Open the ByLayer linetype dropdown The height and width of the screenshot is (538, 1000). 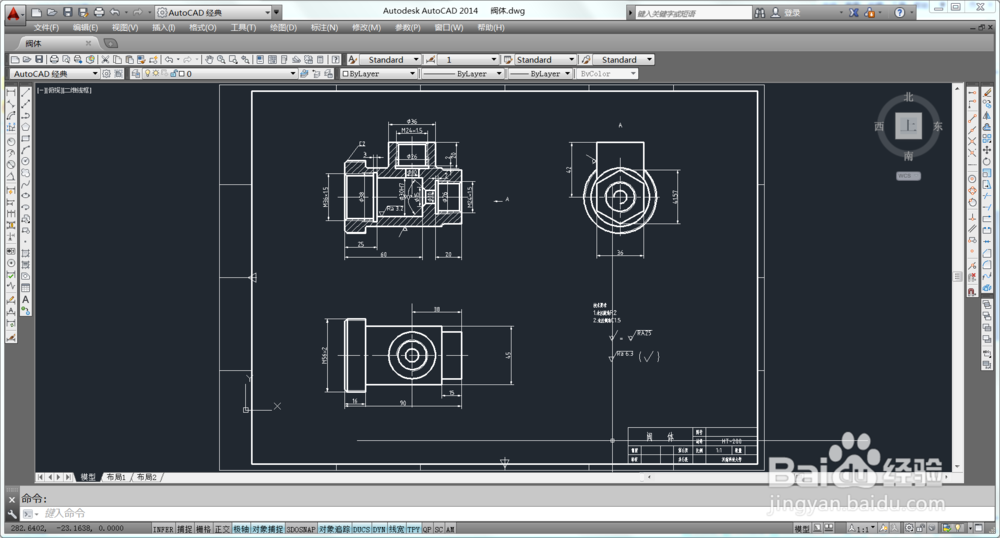click(462, 73)
